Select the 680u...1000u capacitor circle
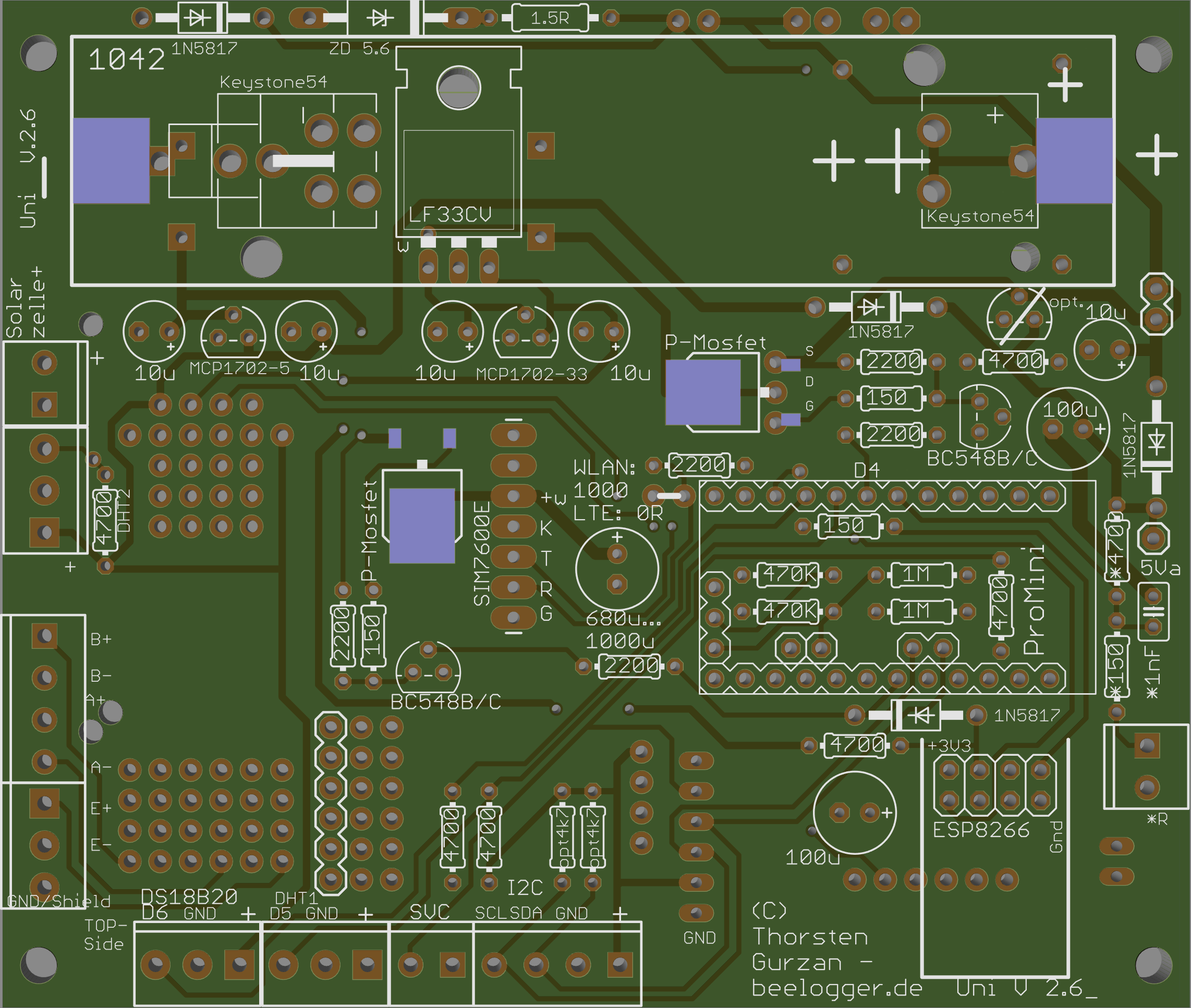1191x1008 pixels. (617, 569)
